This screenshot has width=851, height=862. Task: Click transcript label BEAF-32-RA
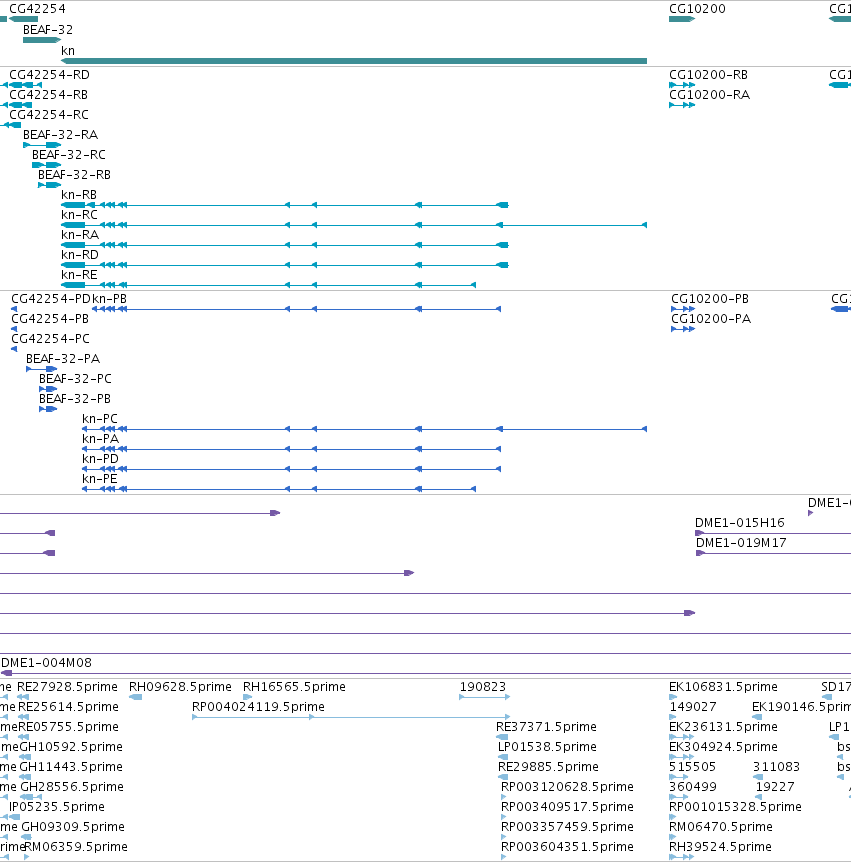(x=60, y=135)
